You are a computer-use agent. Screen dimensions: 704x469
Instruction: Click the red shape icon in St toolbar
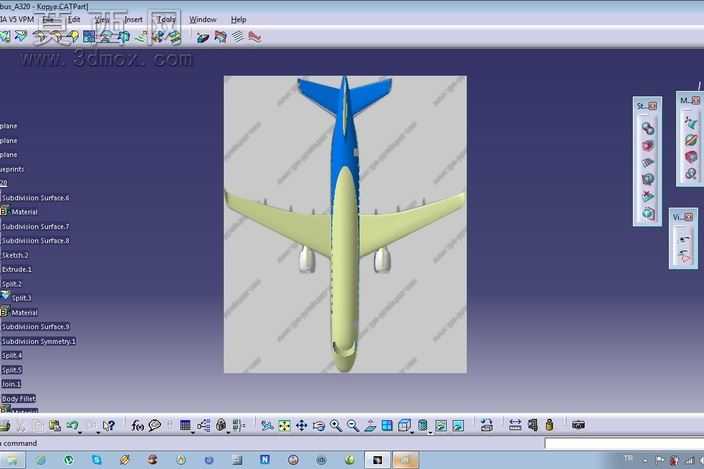pos(647,145)
